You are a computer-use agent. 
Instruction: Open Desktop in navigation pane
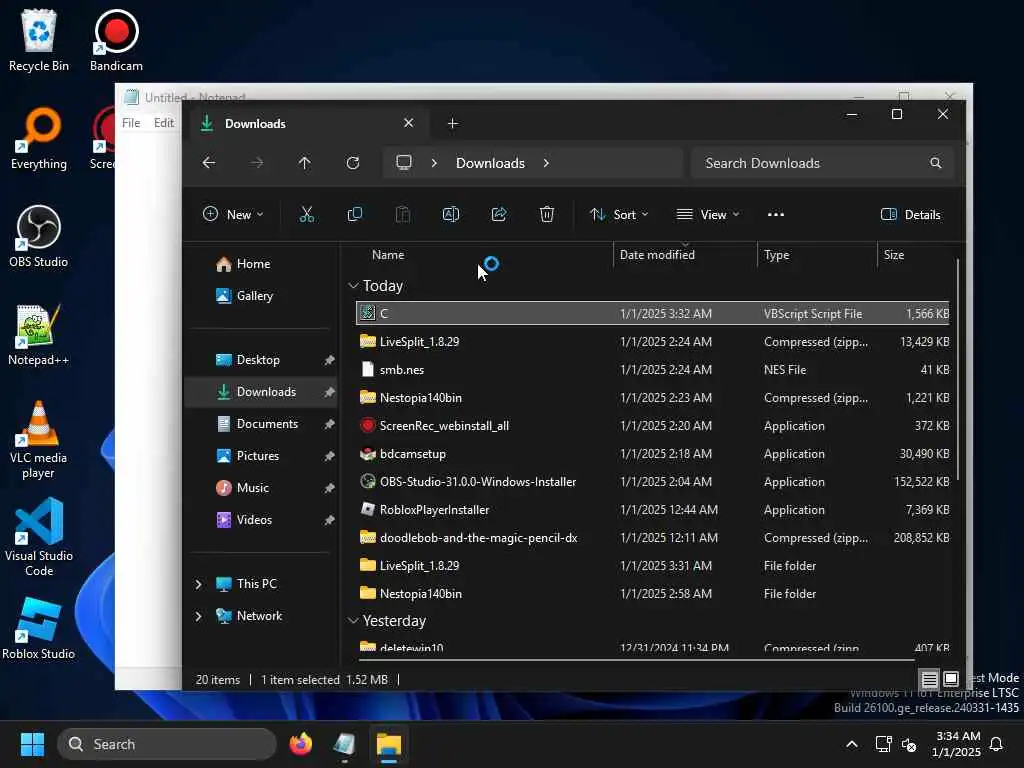pyautogui.click(x=263, y=360)
